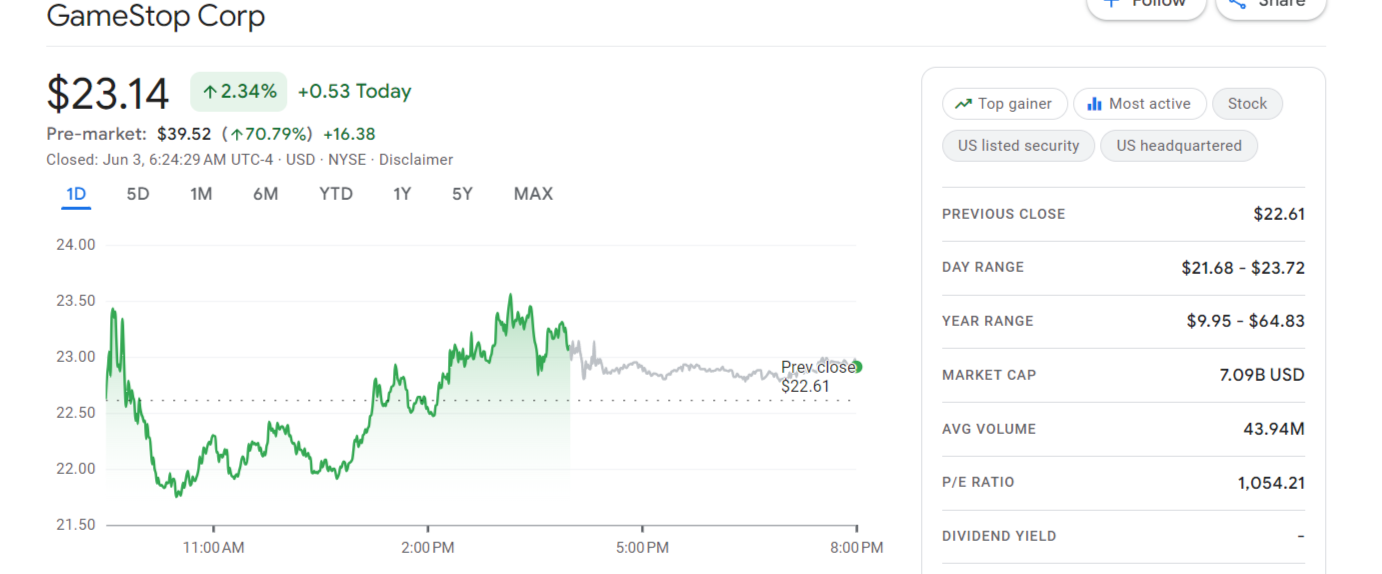Screen dimensions: 1382x574
Task: Click the US listed security chip
Action: click(1018, 146)
